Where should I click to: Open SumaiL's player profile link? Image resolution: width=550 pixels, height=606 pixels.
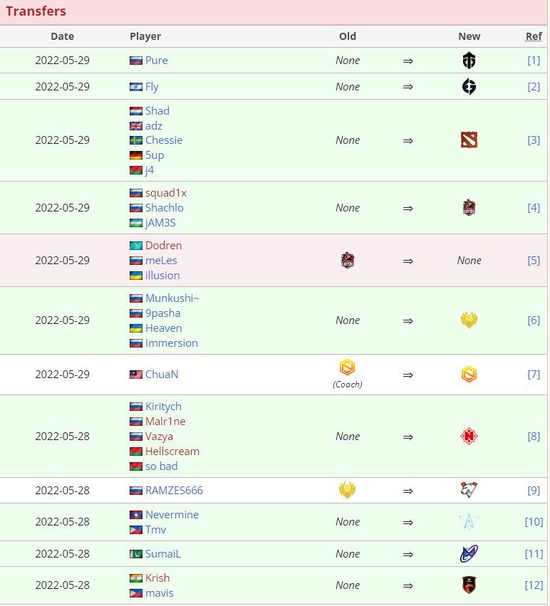163,554
